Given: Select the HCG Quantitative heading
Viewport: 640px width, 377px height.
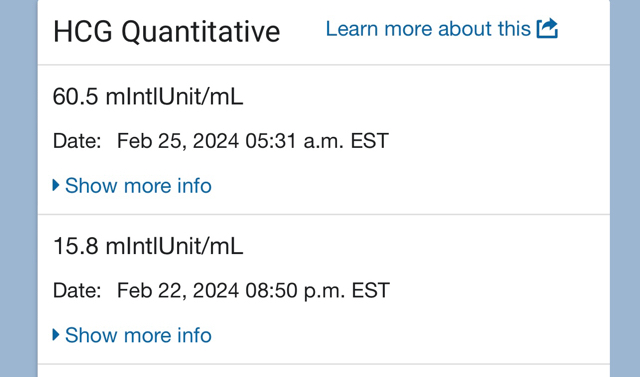Looking at the screenshot, I should 167,32.
